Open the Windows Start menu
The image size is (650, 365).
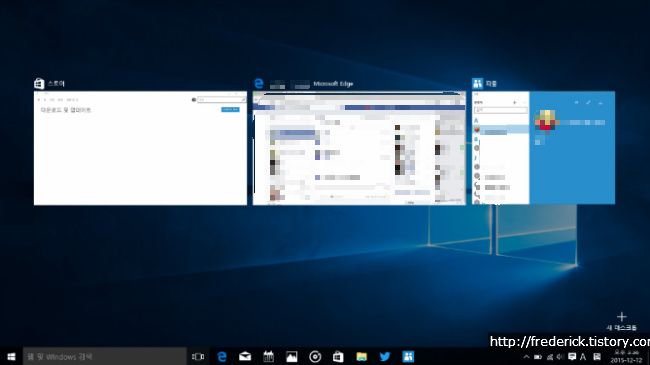[x=11, y=357]
